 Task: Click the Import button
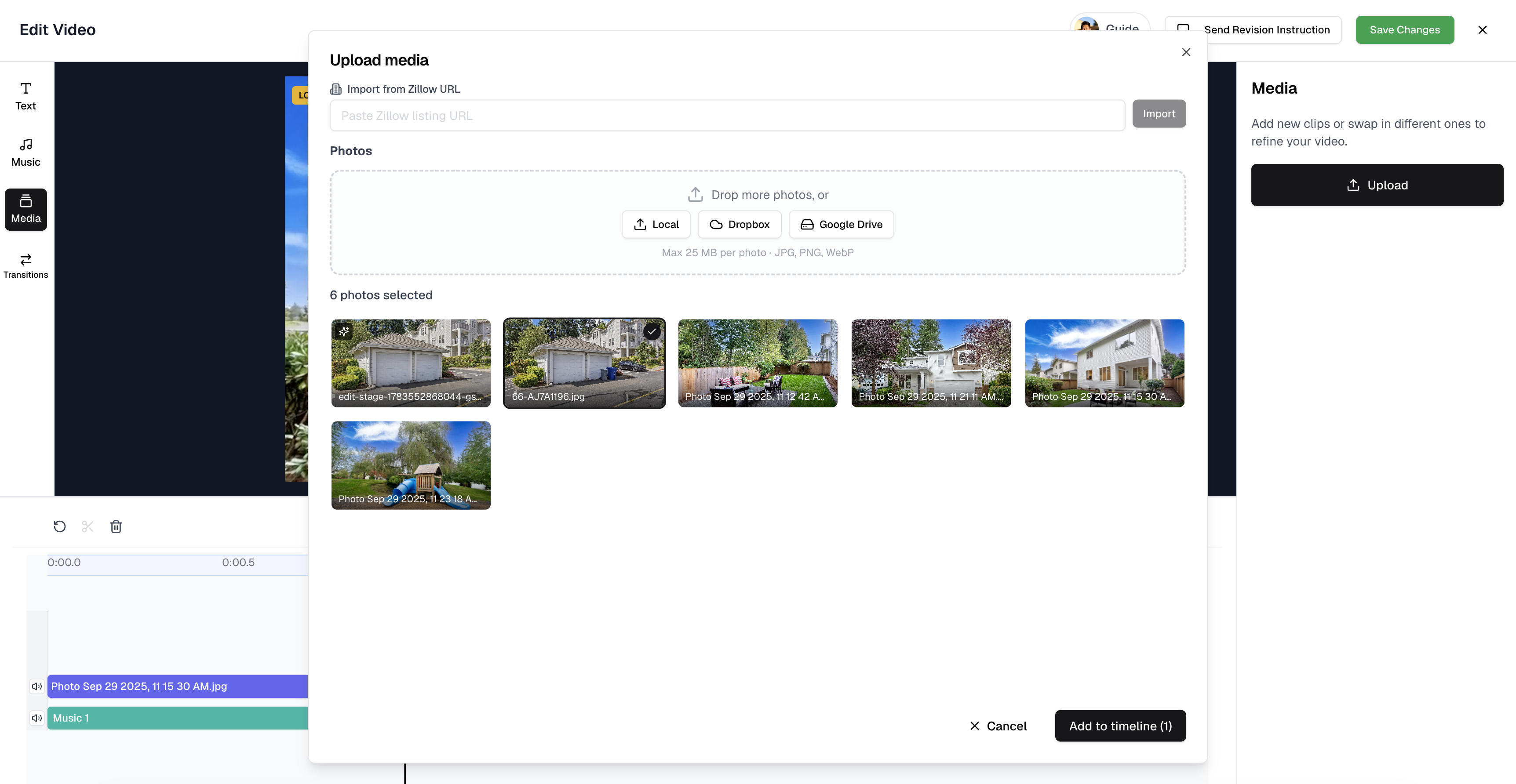point(1159,114)
